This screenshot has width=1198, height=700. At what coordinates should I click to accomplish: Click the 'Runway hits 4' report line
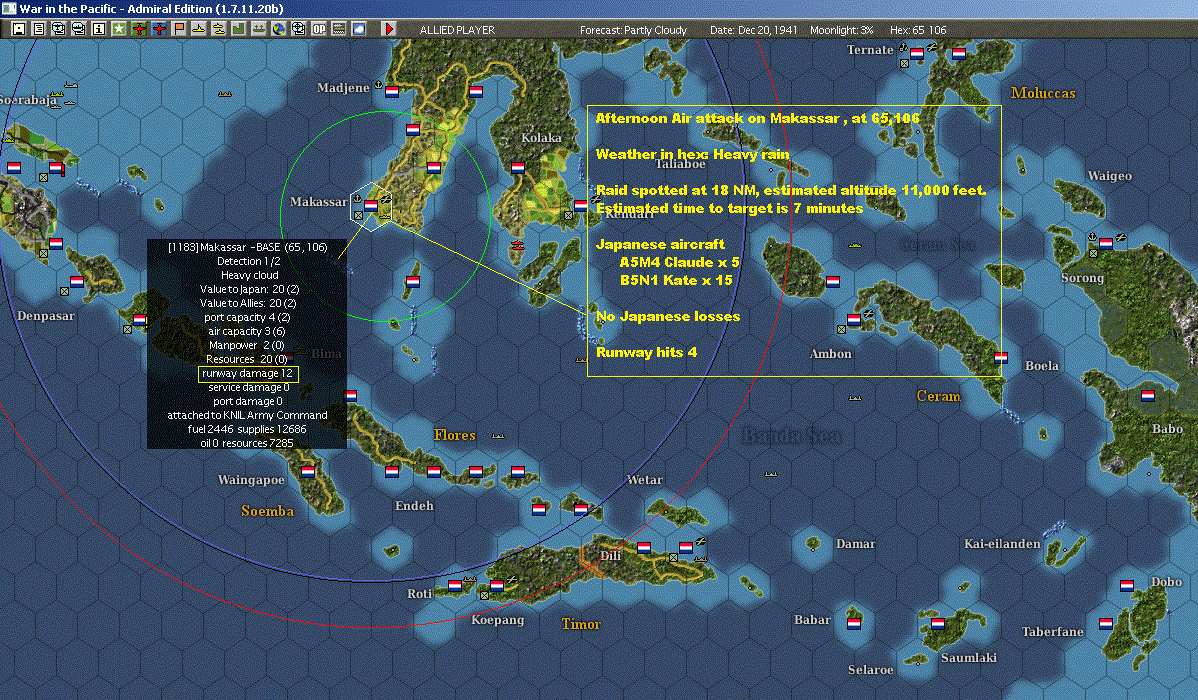[646, 352]
